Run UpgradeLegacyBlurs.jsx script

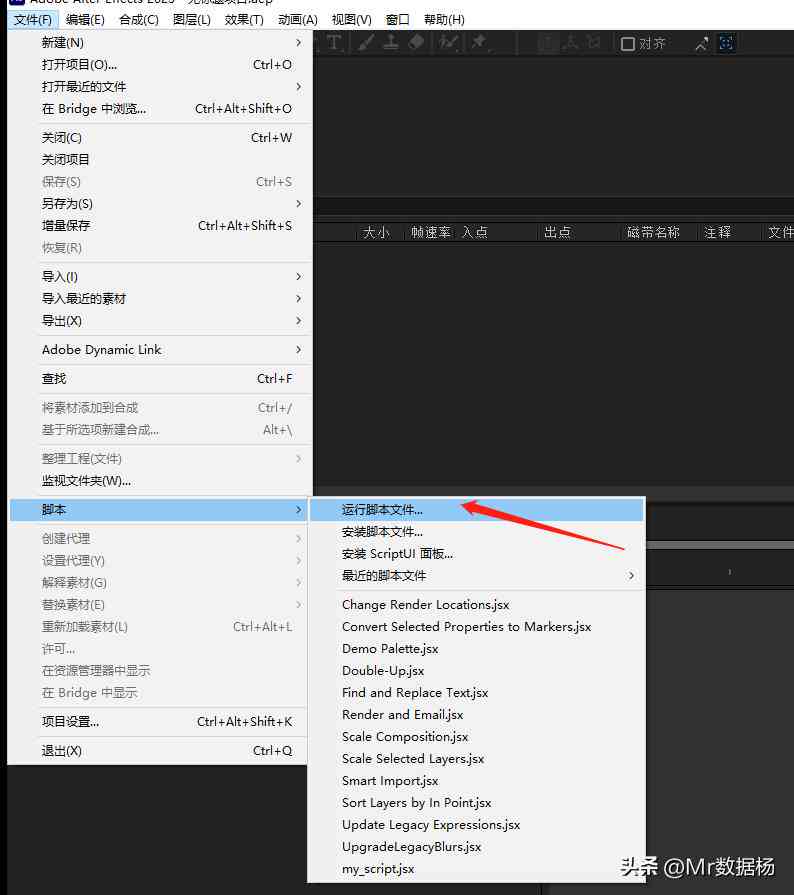(477, 847)
